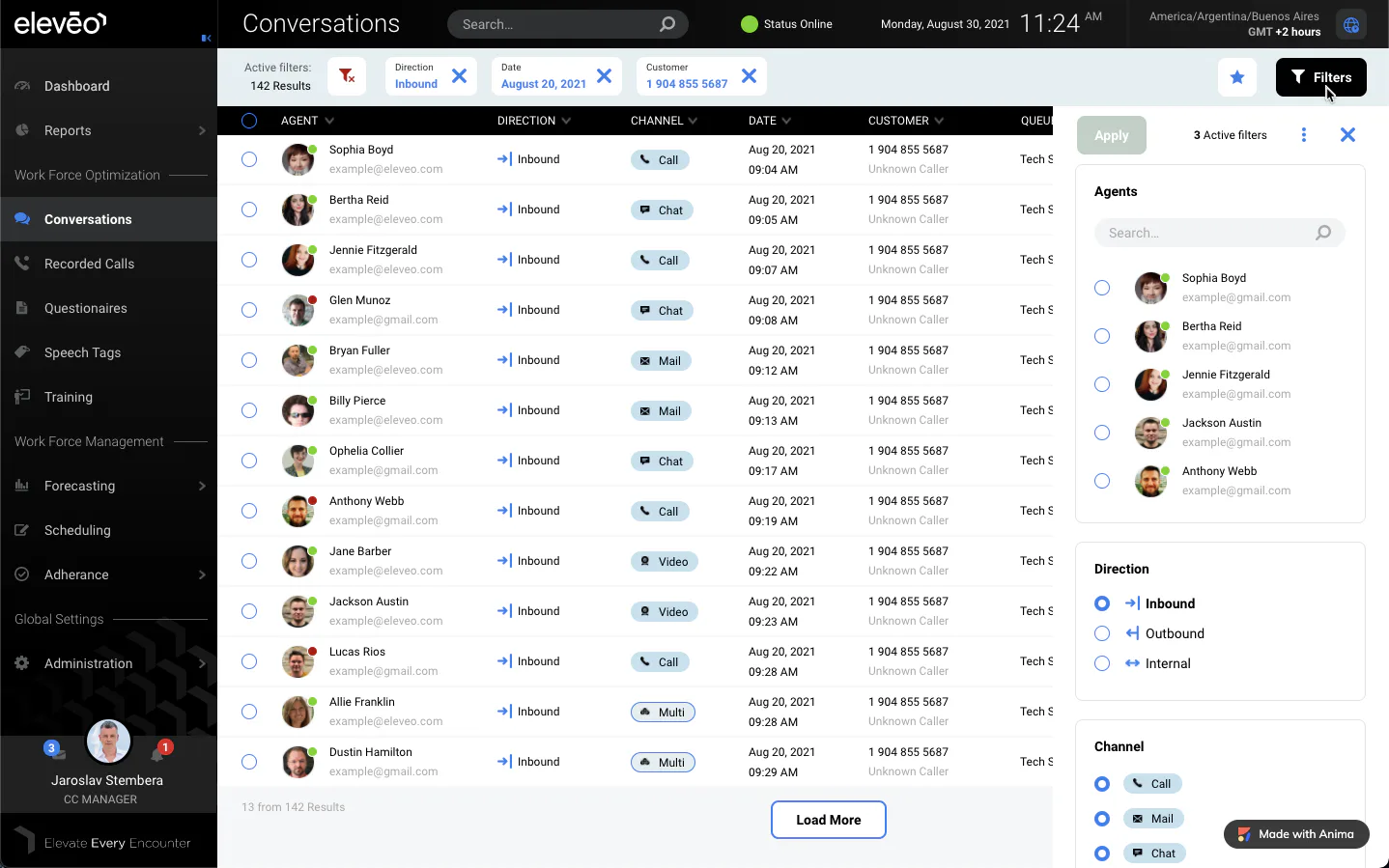This screenshot has width=1389, height=868.
Task: Select Jackson Austin in Agents filter
Action: (1102, 433)
